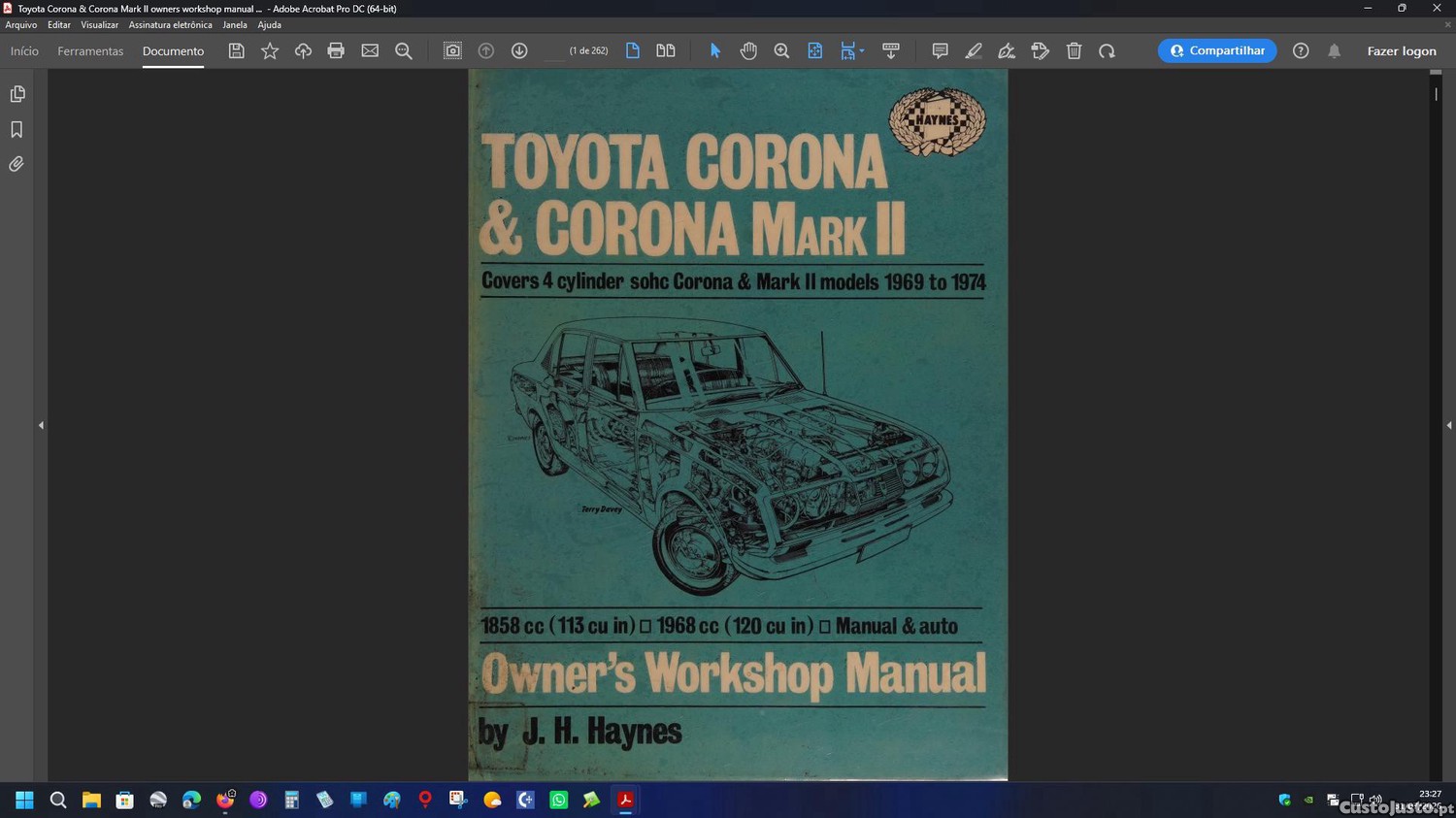Rotate the page using the rotate icon
Image resolution: width=1456 pixels, height=818 pixels.
coord(1107,50)
